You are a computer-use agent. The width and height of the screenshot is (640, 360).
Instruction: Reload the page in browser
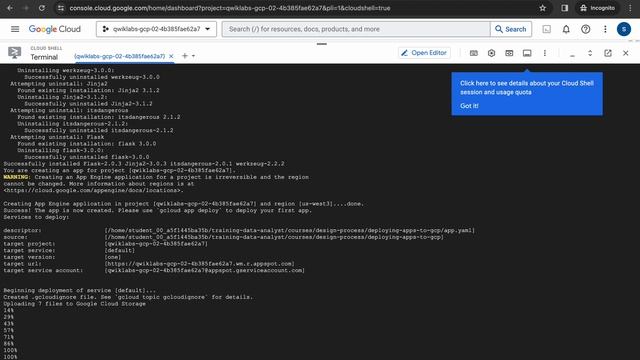(x=42, y=8)
